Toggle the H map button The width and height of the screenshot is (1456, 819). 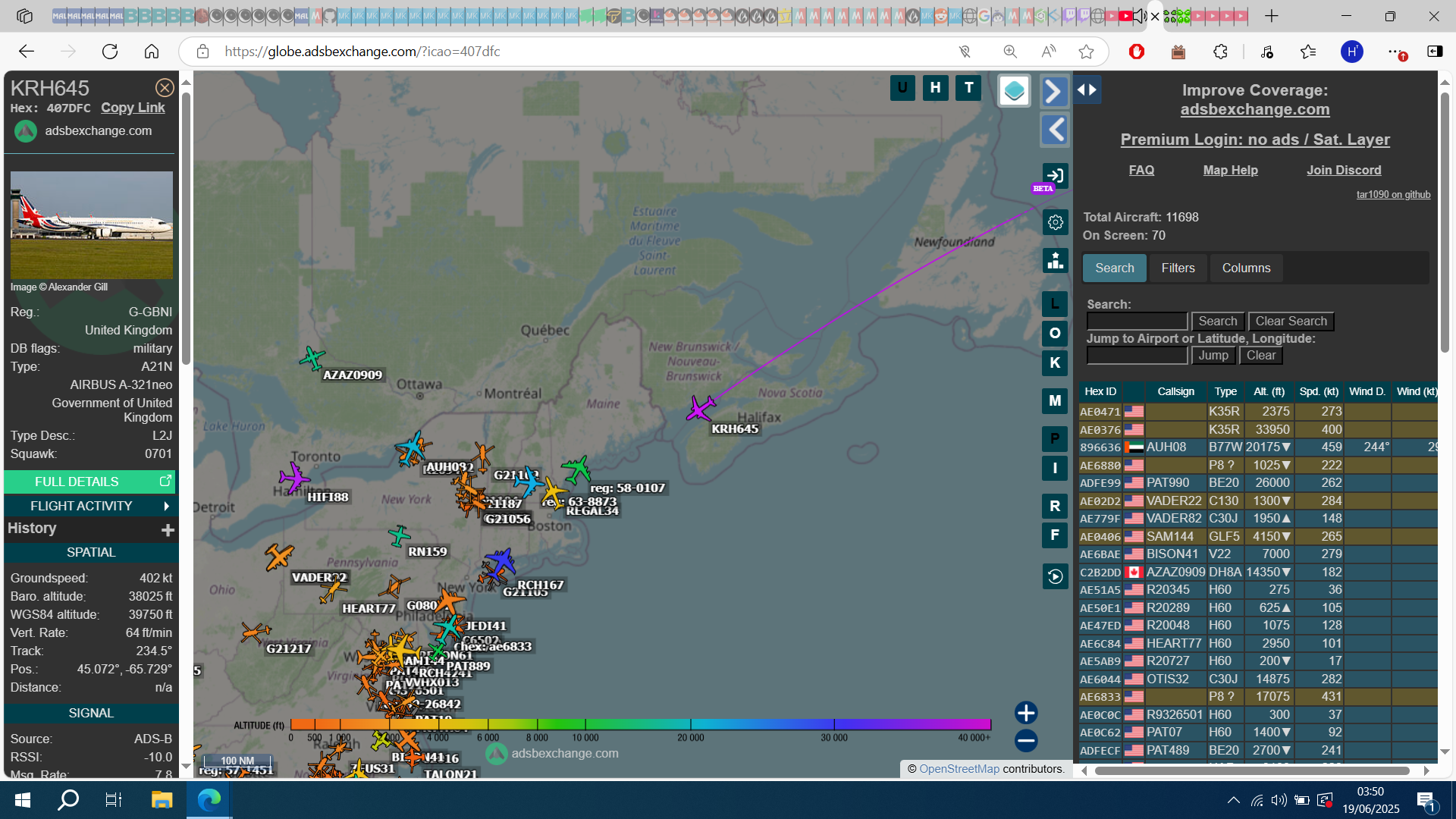point(936,88)
